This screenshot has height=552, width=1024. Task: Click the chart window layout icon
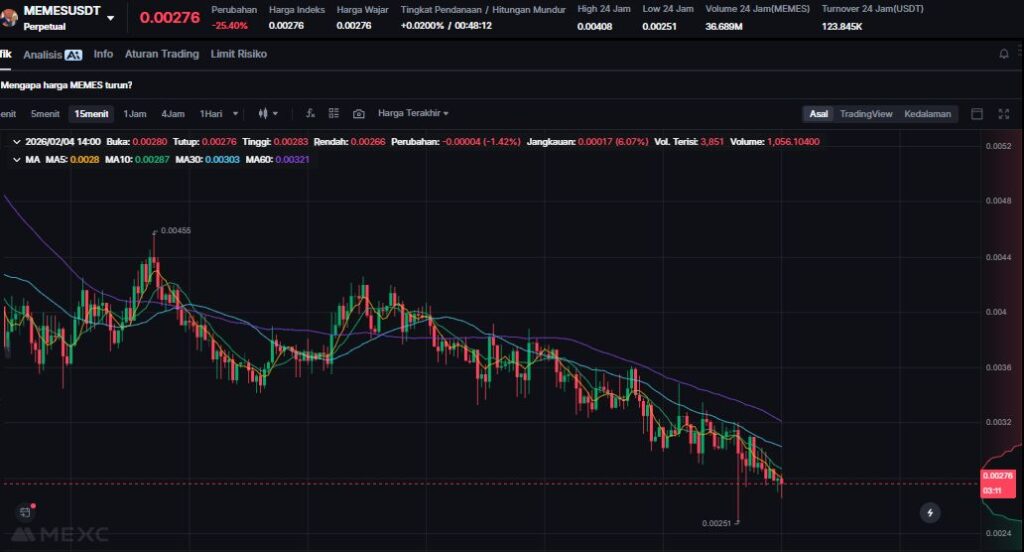coord(977,114)
